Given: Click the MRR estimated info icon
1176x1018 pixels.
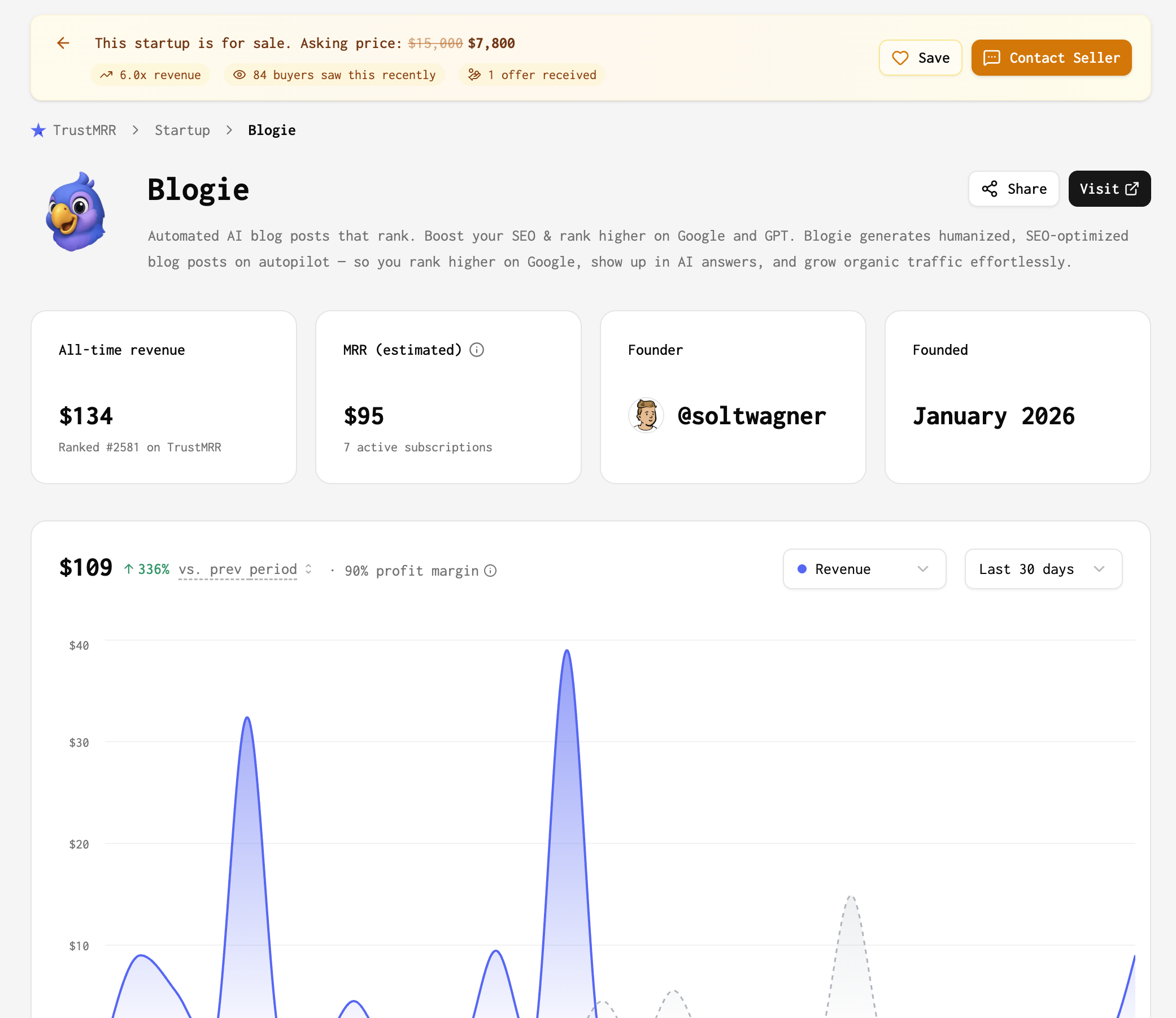Looking at the screenshot, I should [476, 350].
